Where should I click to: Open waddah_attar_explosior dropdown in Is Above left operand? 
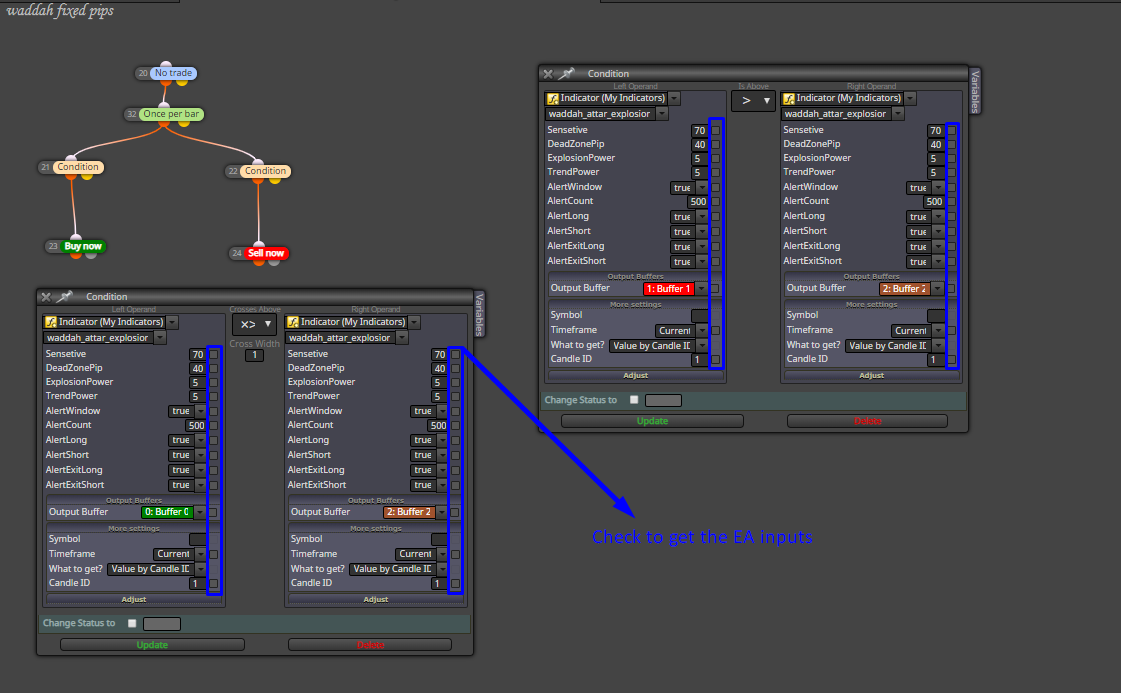point(607,114)
